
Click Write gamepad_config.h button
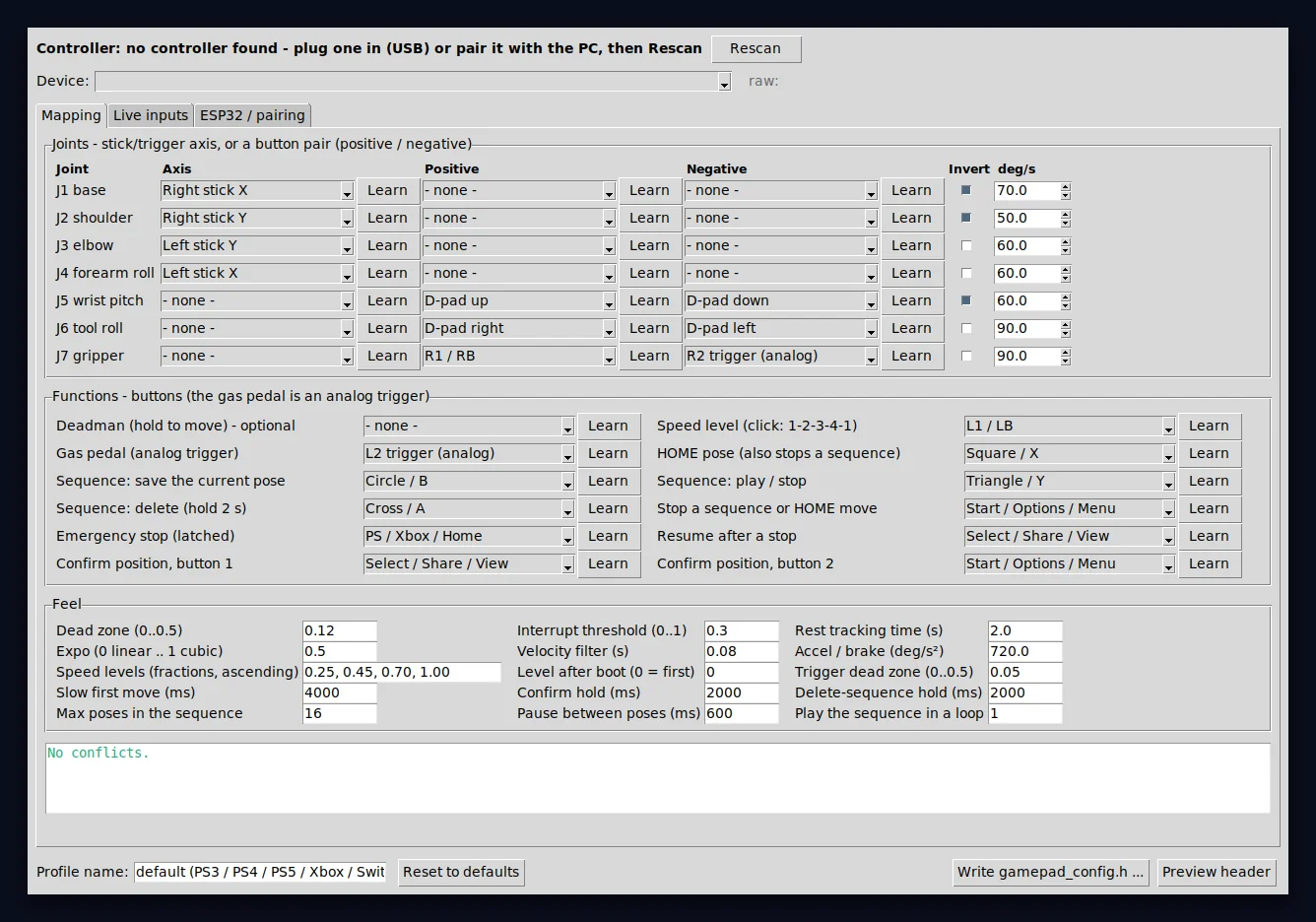point(1051,872)
